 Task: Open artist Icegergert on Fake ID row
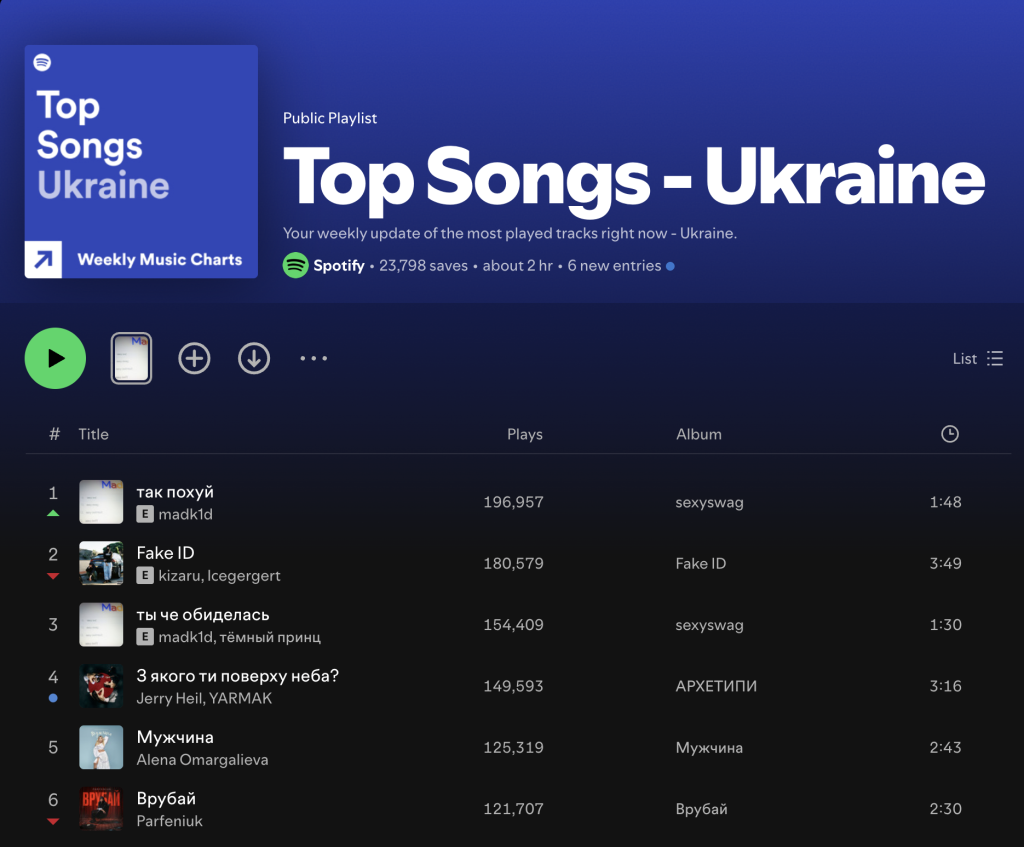point(244,575)
